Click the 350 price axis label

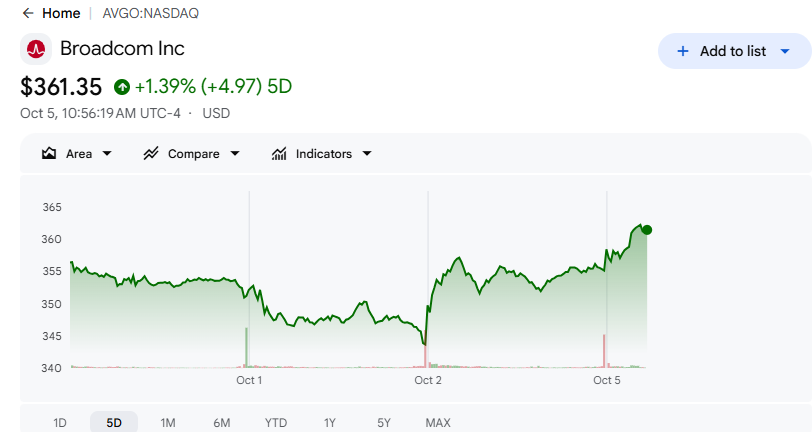point(52,304)
